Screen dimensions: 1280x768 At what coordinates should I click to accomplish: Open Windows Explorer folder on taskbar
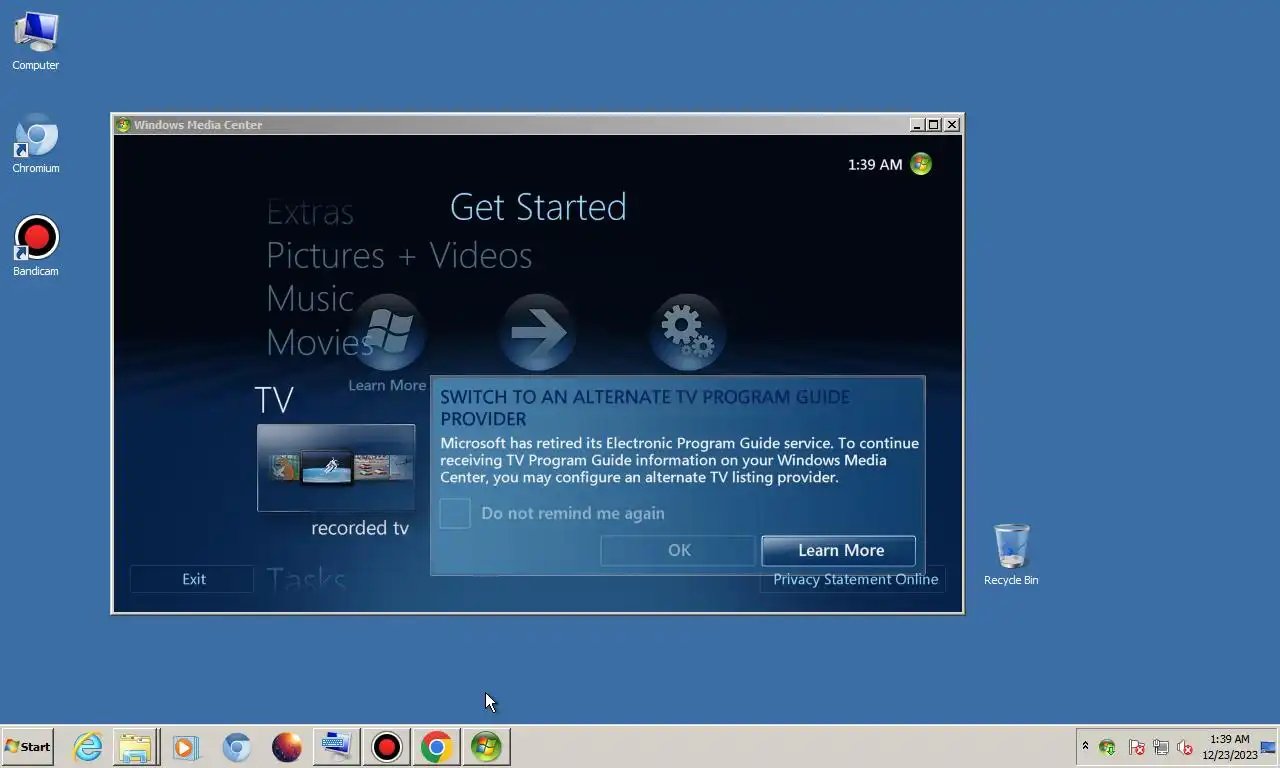click(135, 747)
